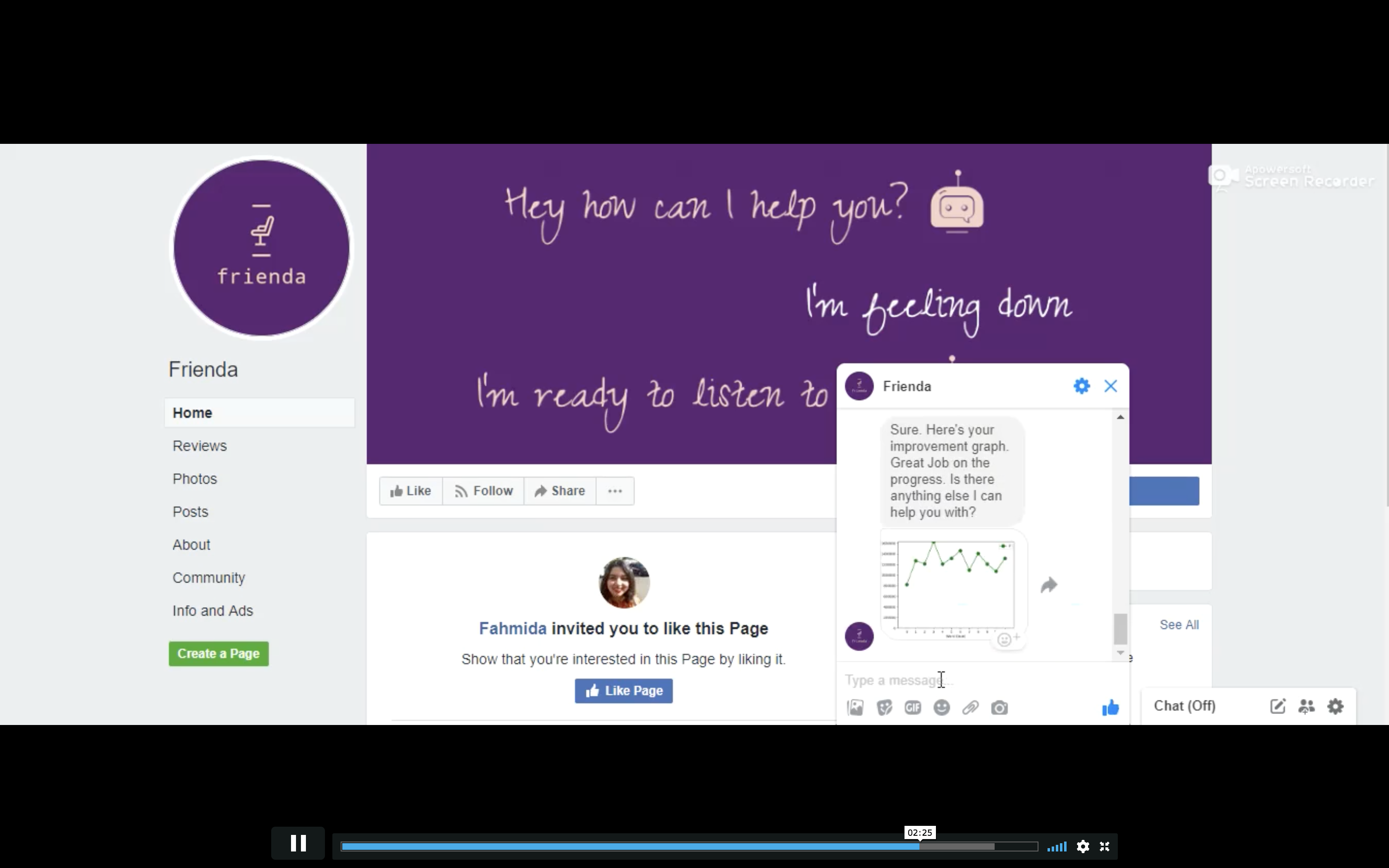Viewport: 1389px width, 868px height.
Task: Go to the Community sidebar item
Action: tap(209, 577)
